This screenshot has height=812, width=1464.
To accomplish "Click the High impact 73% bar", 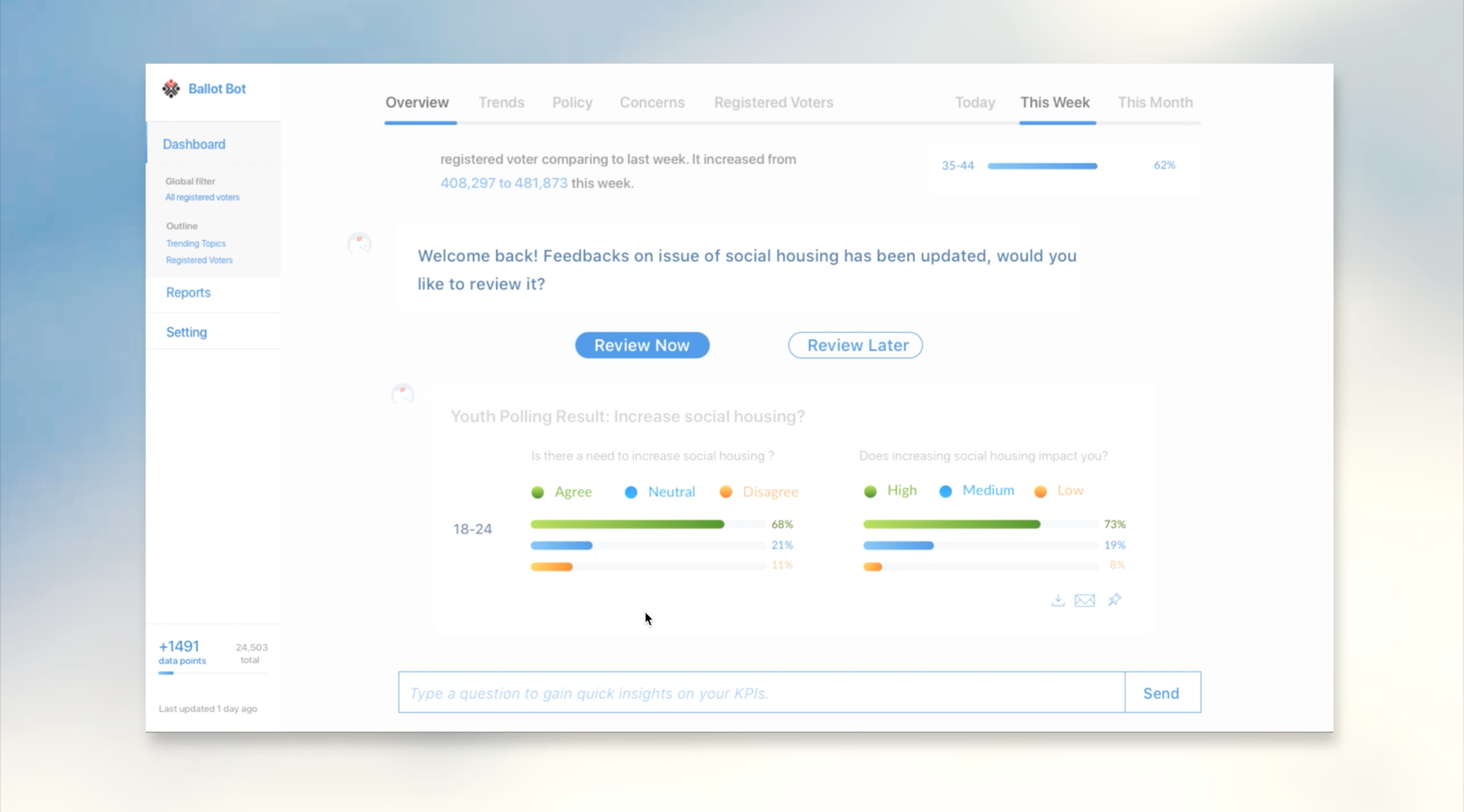I will click(x=952, y=524).
